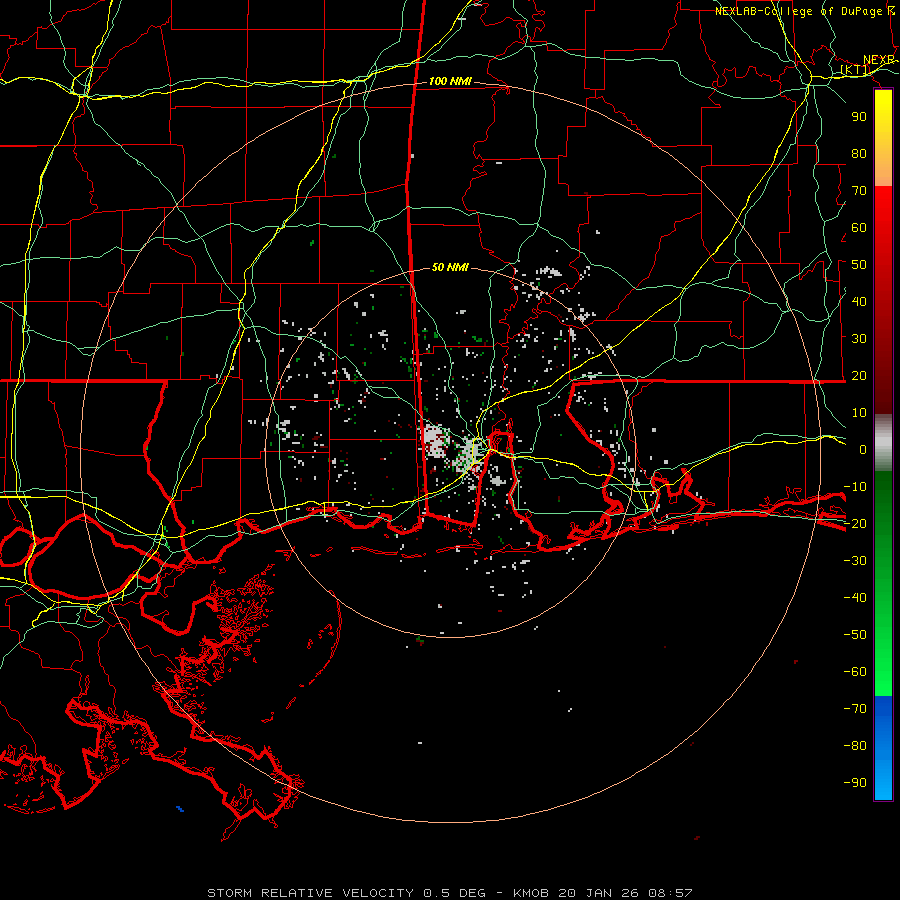This screenshot has width=900, height=900.
Task: Click the -10 value on velocity scale
Action: [x=855, y=487]
